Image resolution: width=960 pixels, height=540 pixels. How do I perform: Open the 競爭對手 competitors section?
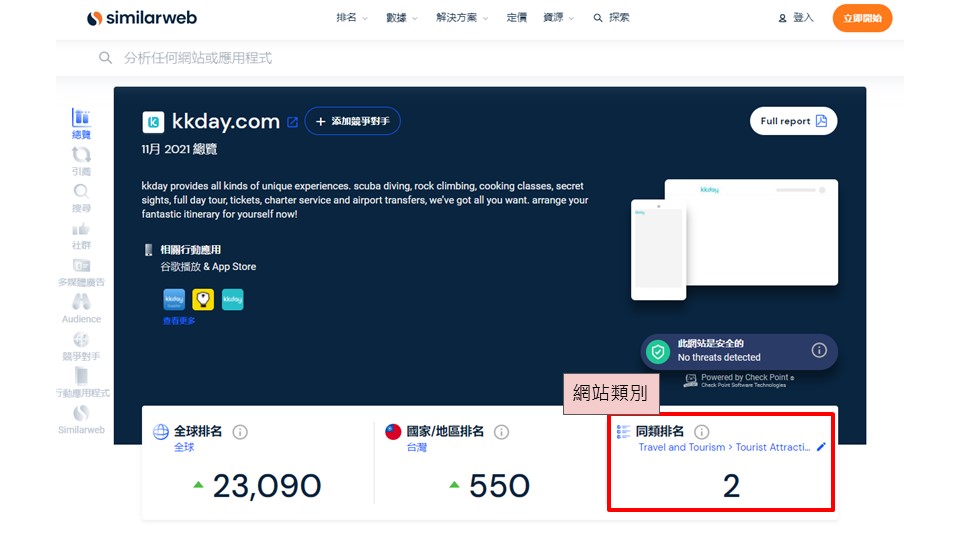(81, 347)
